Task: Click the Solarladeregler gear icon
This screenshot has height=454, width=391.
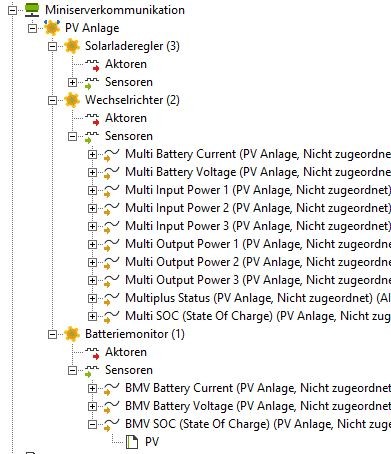Action: [x=72, y=46]
